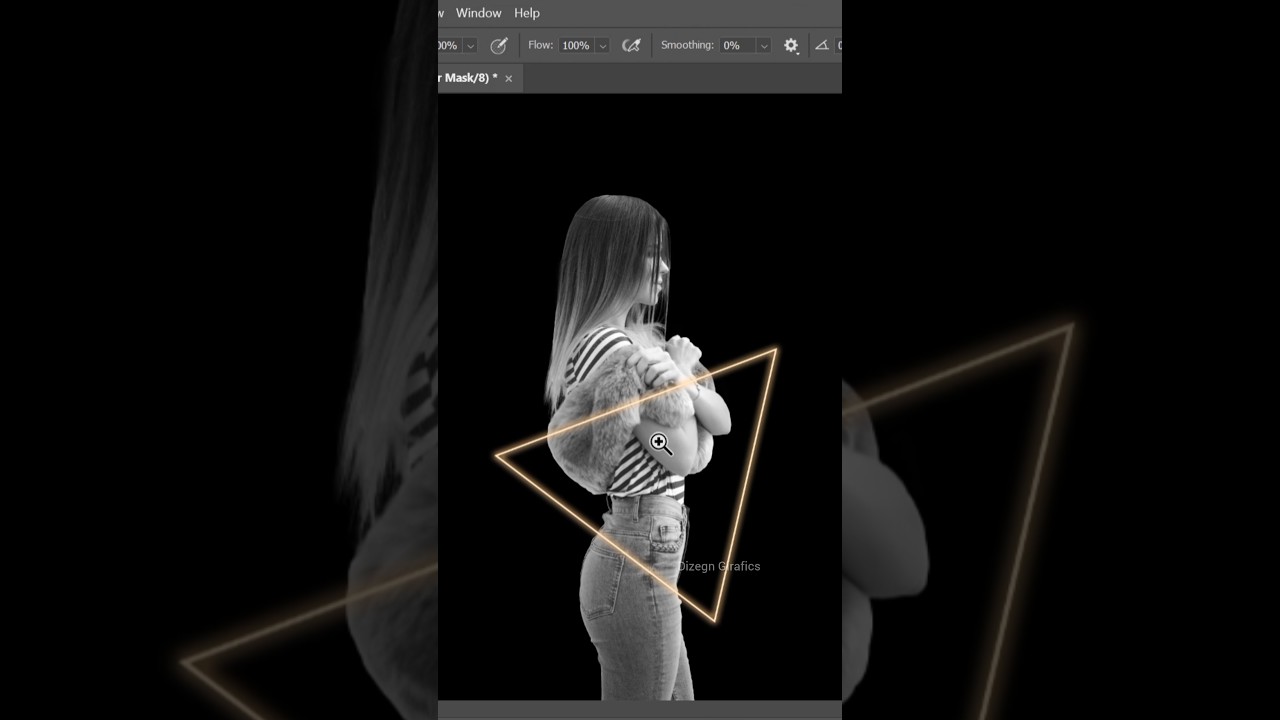Enable airbrush-style build-up icon
1280x720 pixels.
point(631,45)
